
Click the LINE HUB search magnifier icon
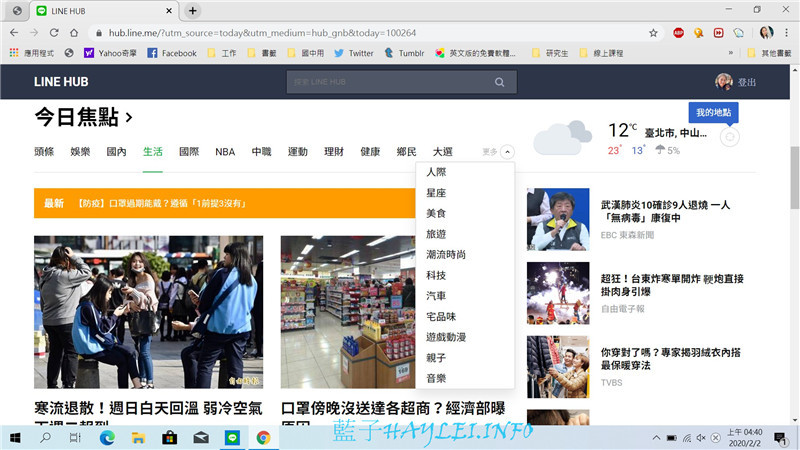(499, 82)
